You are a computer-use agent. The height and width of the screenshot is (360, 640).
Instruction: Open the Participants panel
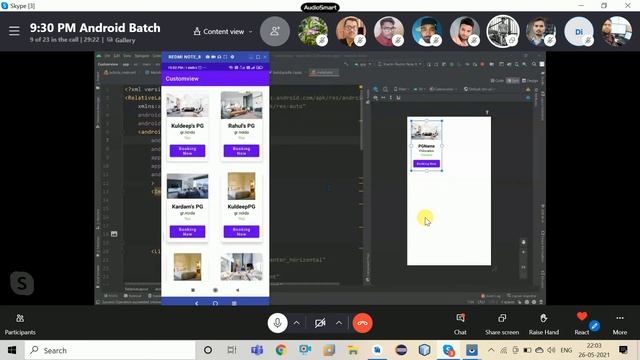[x=20, y=324]
